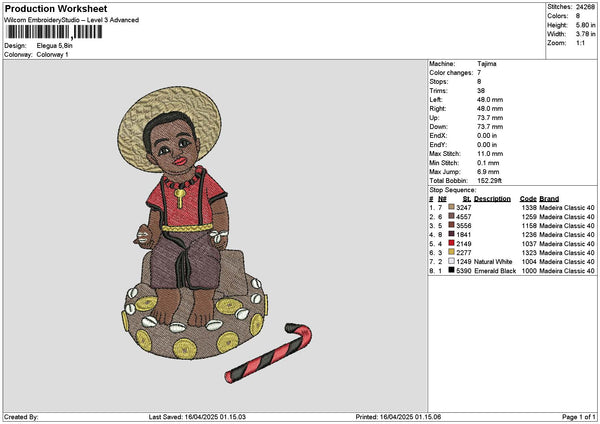Click the Code column header
This screenshot has width=600, height=424.
pyautogui.click(x=528, y=199)
